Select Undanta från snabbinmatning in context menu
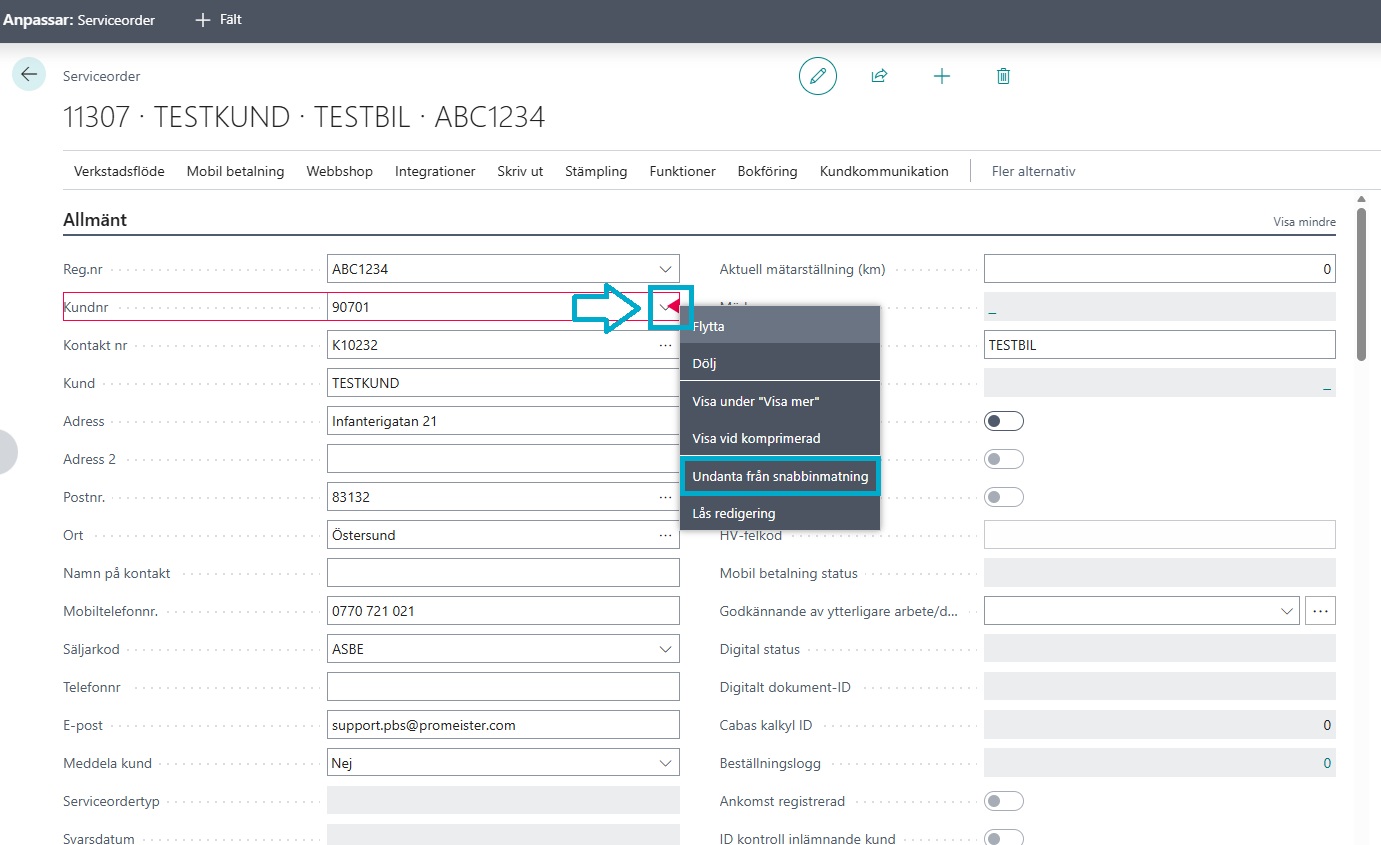 point(780,476)
